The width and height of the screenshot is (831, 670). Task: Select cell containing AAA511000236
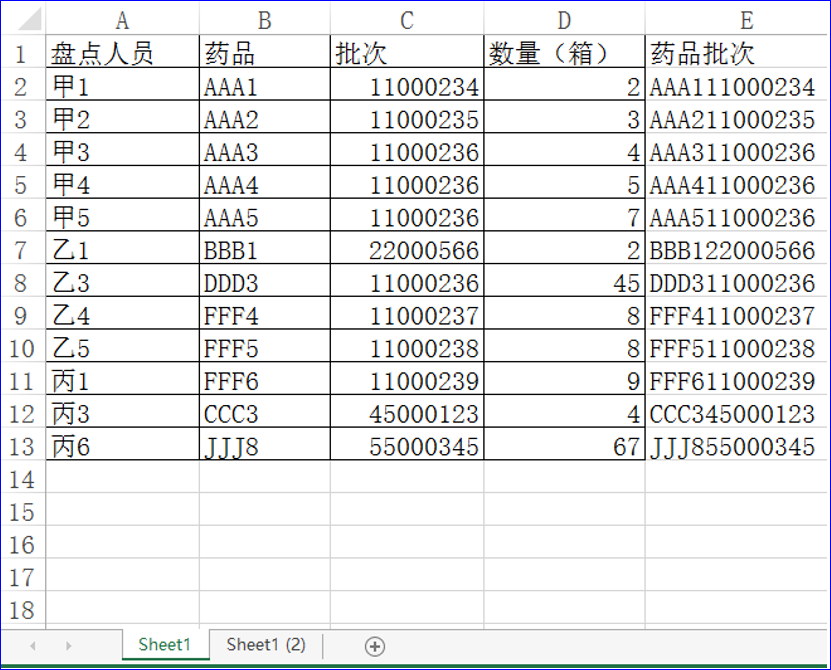tap(737, 217)
